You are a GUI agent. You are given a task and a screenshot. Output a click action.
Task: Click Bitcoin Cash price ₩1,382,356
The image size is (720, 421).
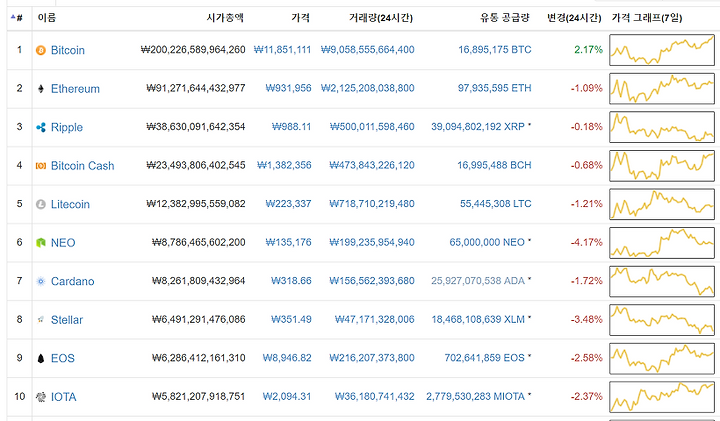click(x=284, y=165)
